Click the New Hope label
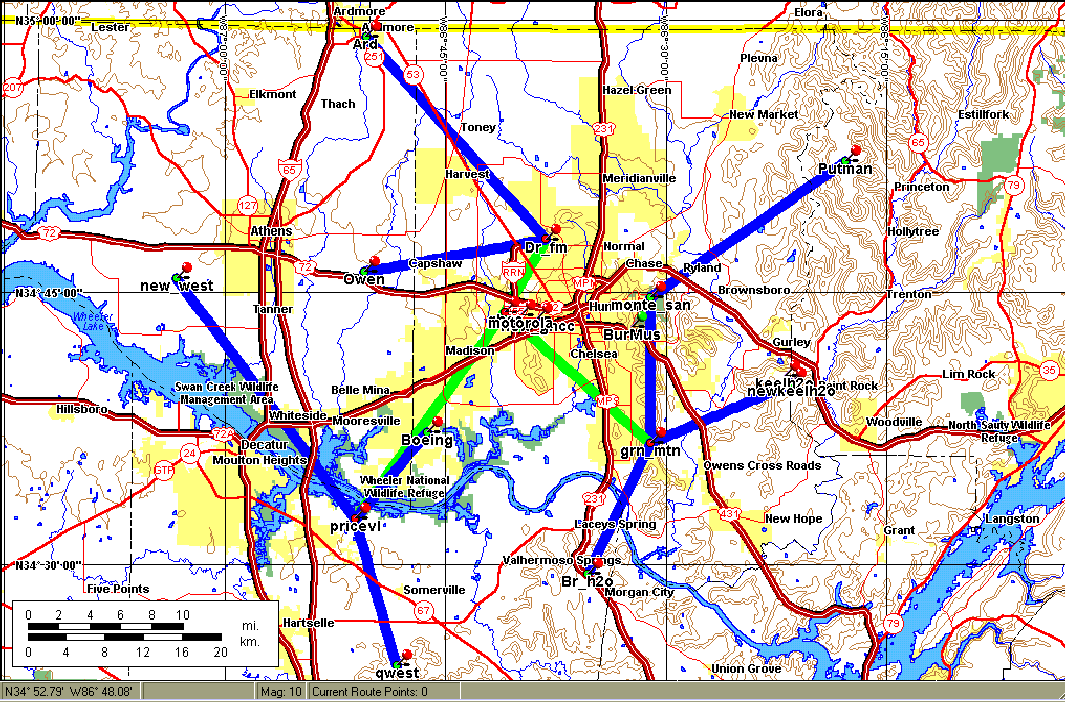The width and height of the screenshot is (1065, 702). pos(793,519)
